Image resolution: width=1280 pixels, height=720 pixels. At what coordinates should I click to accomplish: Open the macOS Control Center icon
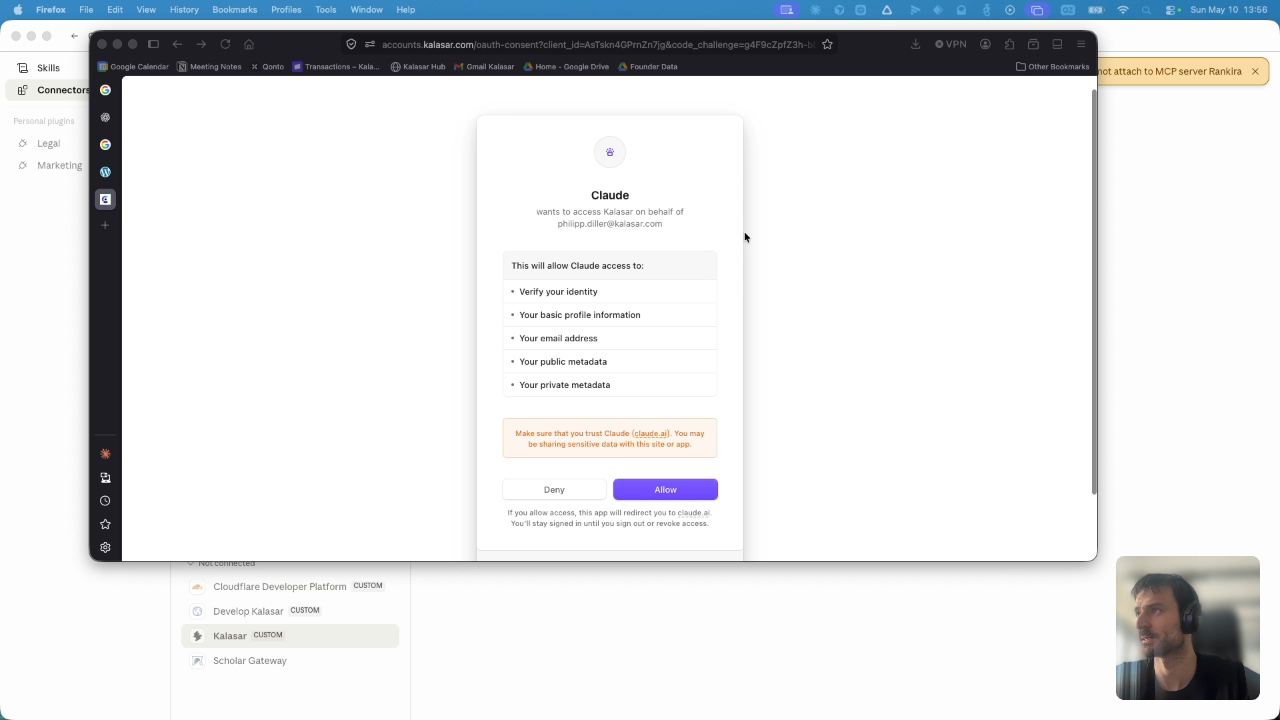point(1172,10)
